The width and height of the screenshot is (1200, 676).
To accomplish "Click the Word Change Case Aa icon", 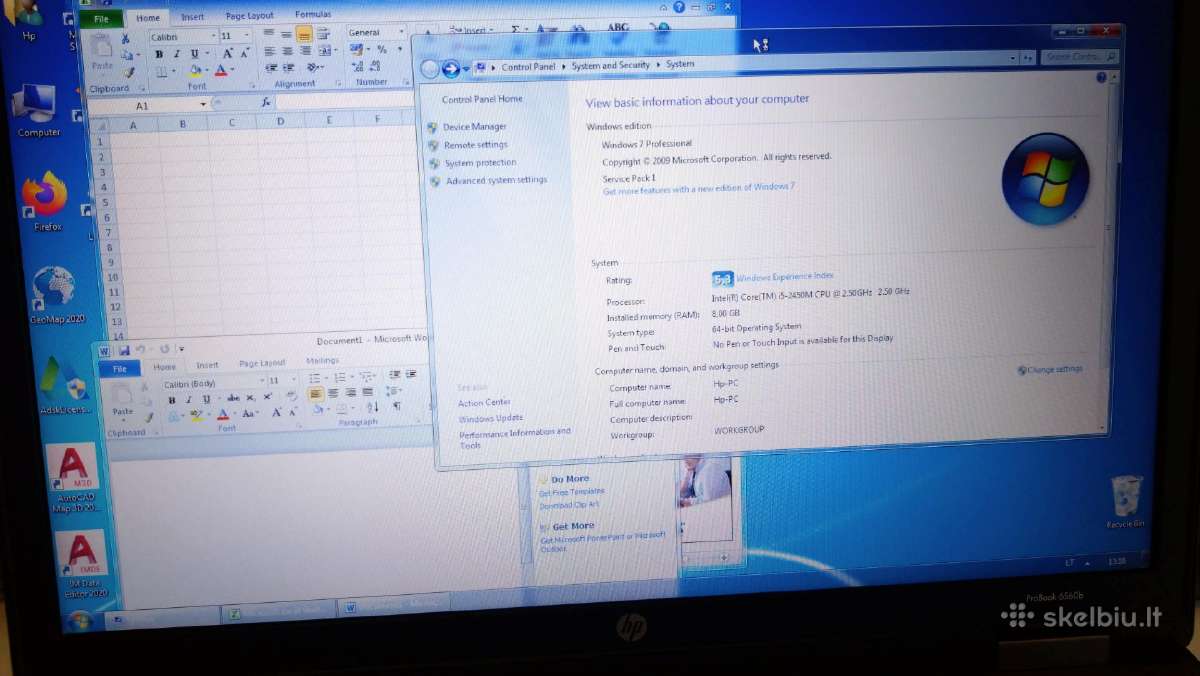I will 249,413.
